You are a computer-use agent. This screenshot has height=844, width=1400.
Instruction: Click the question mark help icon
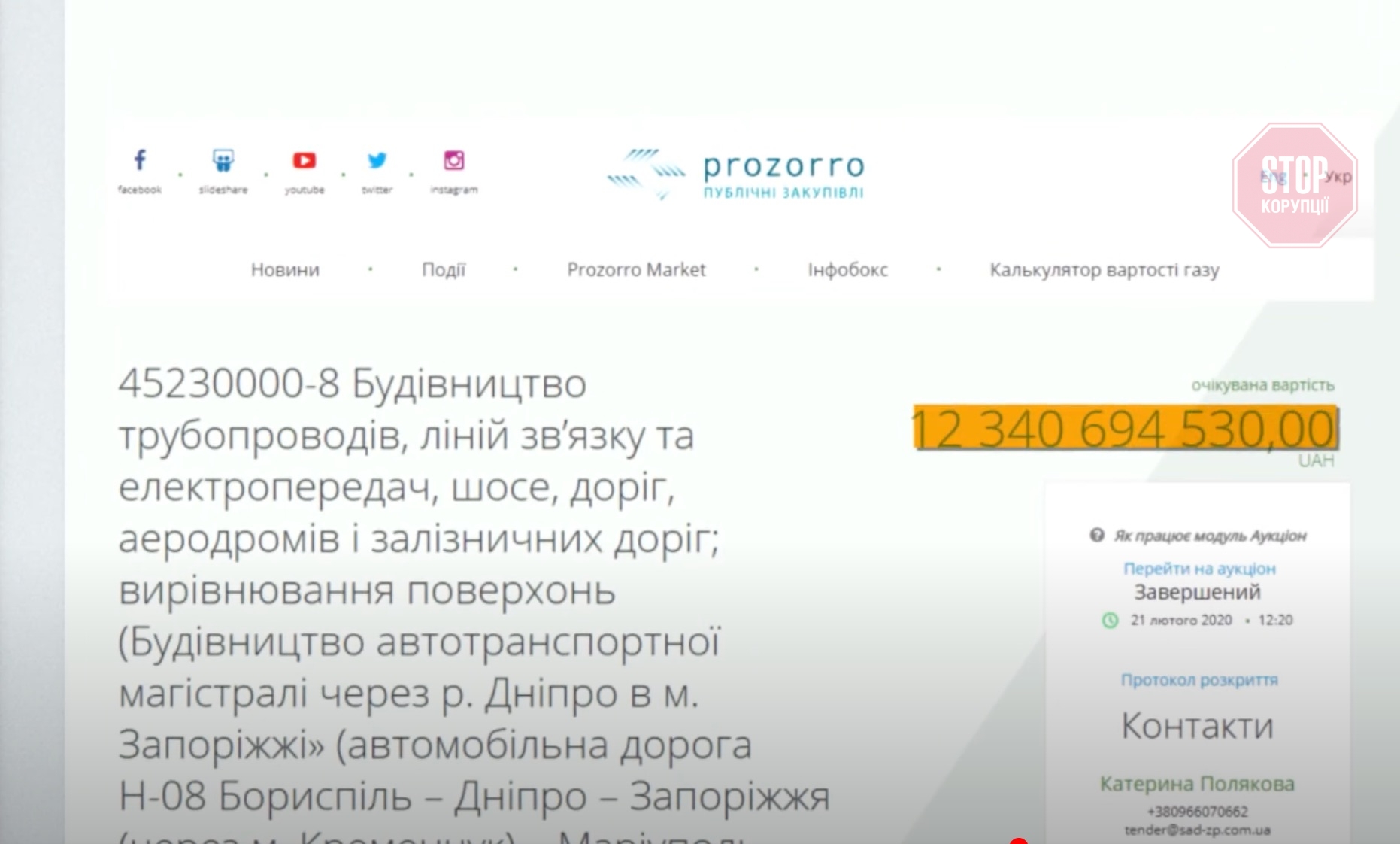click(1097, 535)
